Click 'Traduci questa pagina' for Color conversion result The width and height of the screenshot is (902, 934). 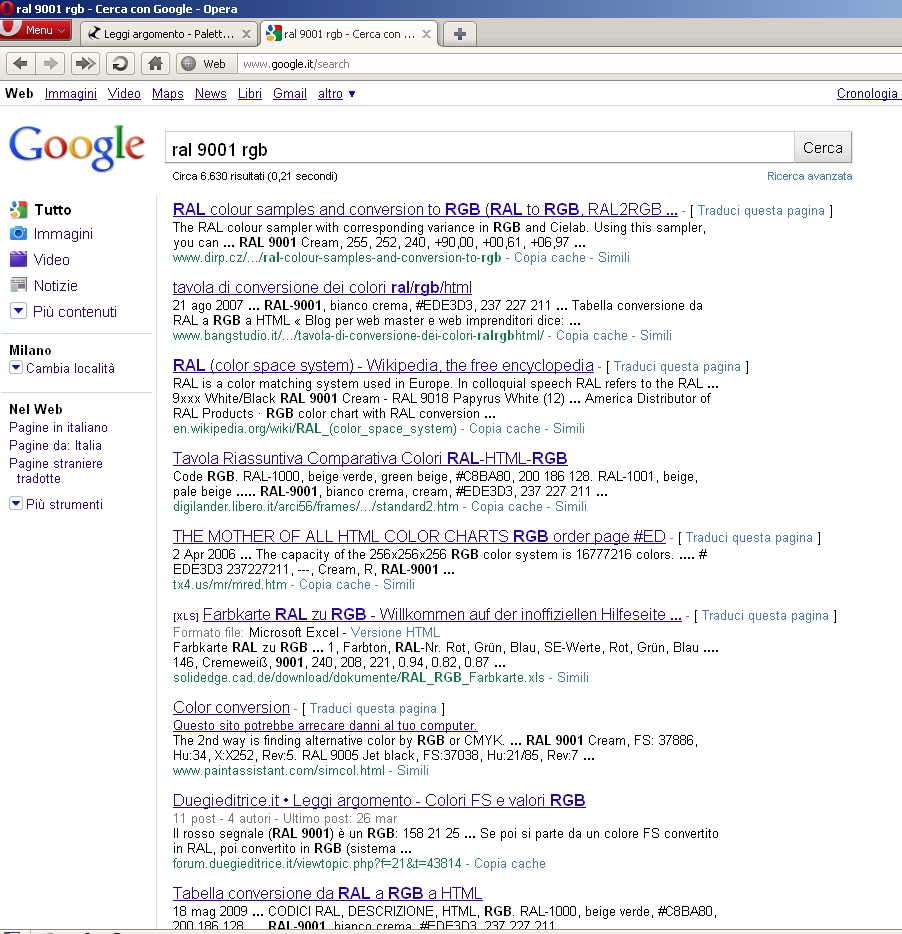click(373, 709)
